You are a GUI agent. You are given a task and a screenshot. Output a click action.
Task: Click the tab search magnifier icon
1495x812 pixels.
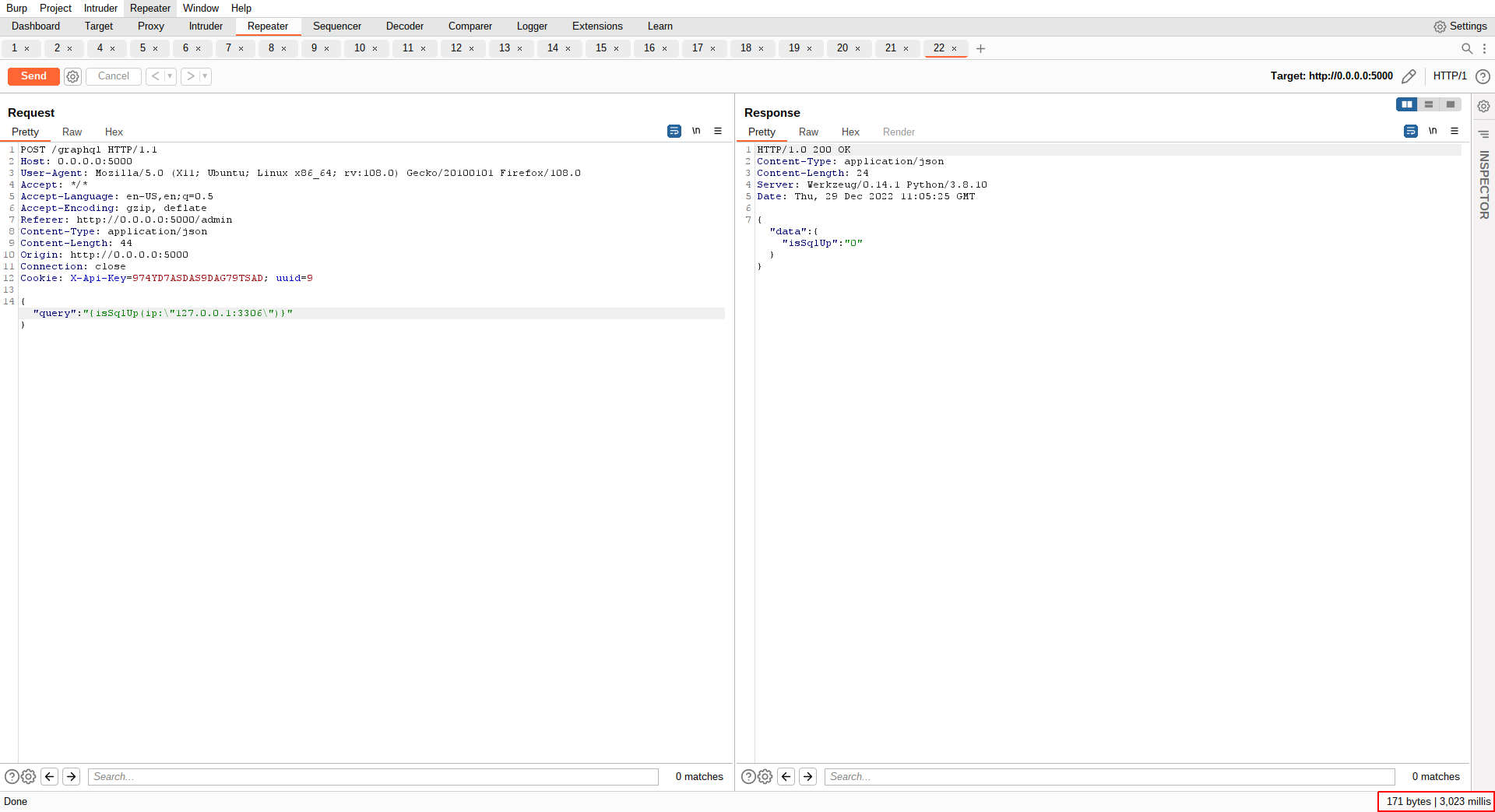[1466, 48]
